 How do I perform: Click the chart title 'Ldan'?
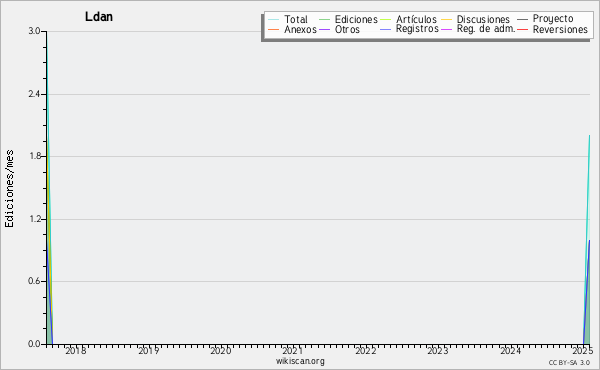click(99, 17)
